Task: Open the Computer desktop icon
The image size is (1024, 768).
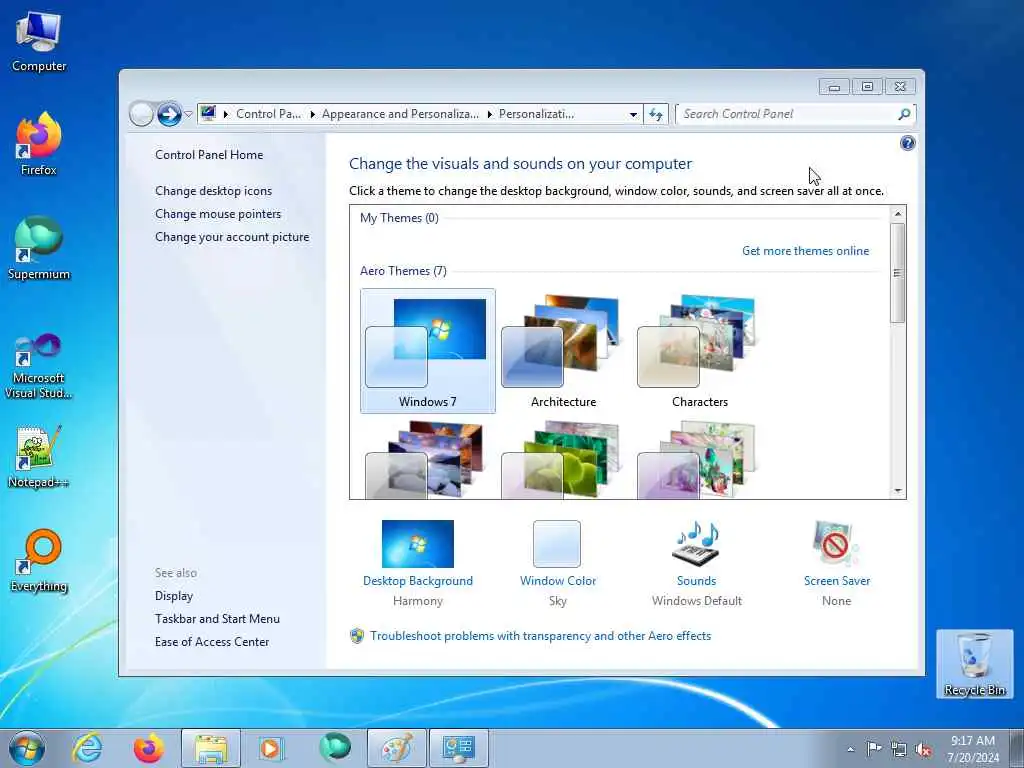Action: 39,42
